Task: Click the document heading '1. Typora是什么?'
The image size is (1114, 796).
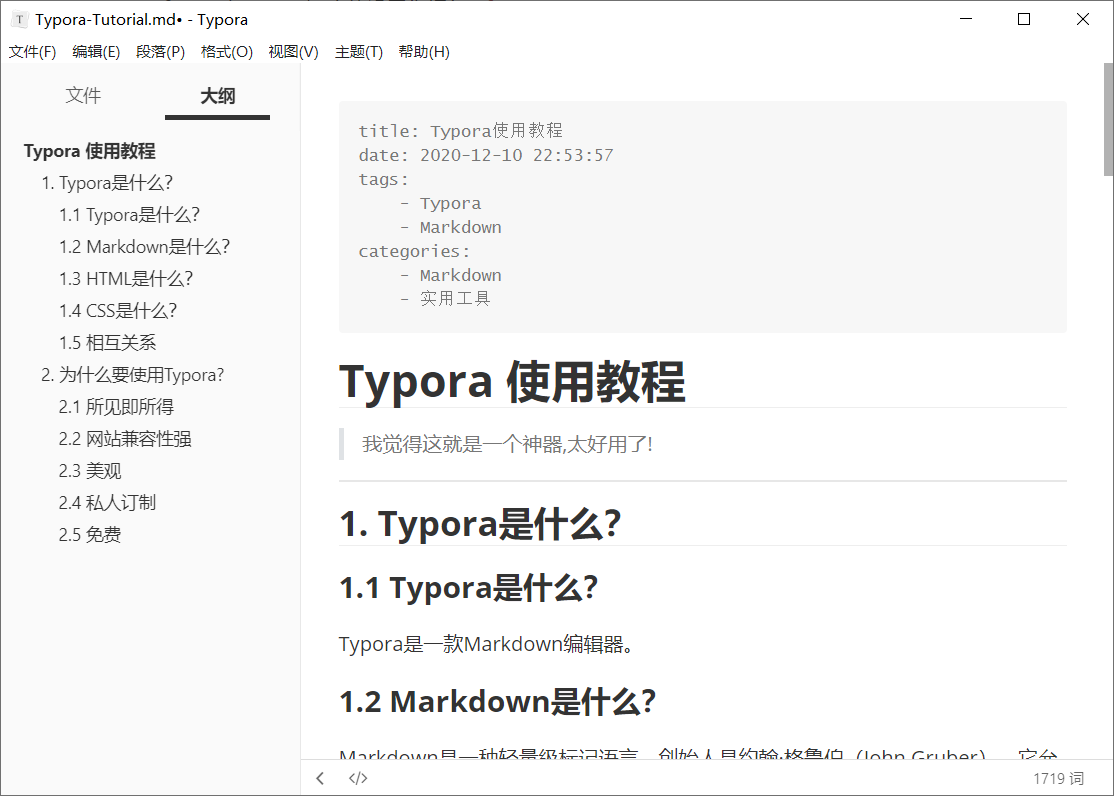Action: click(x=480, y=524)
